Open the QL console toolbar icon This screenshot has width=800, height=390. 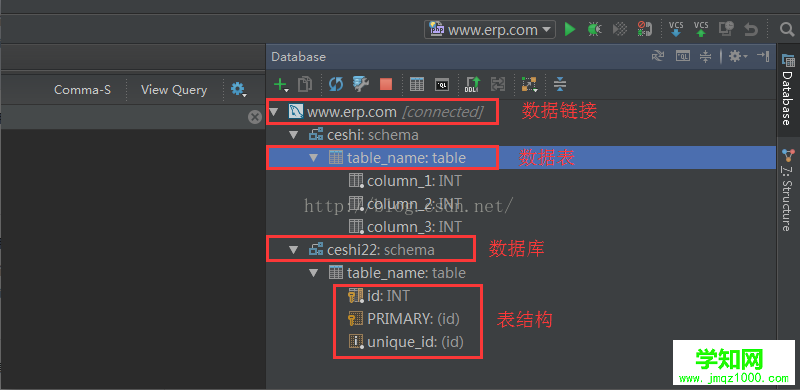[x=442, y=85]
